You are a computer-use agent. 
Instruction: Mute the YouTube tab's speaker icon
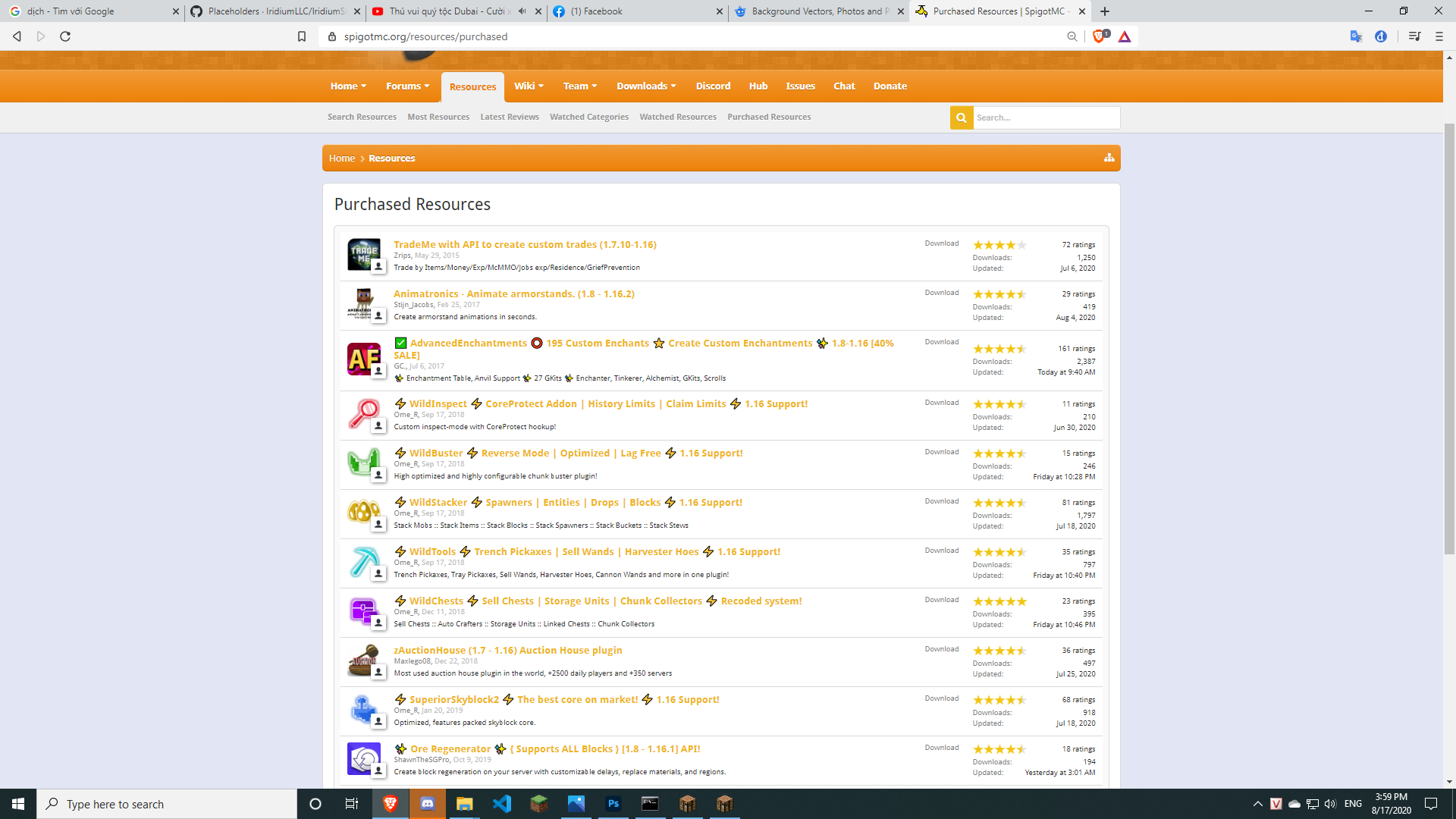coord(522,11)
